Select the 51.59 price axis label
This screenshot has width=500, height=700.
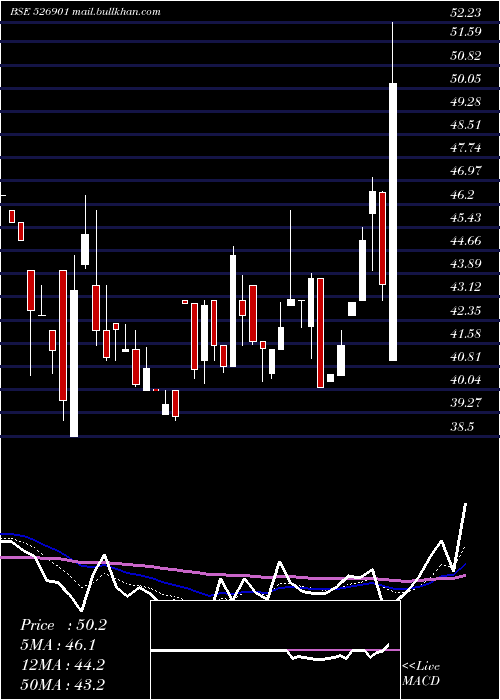pos(466,32)
